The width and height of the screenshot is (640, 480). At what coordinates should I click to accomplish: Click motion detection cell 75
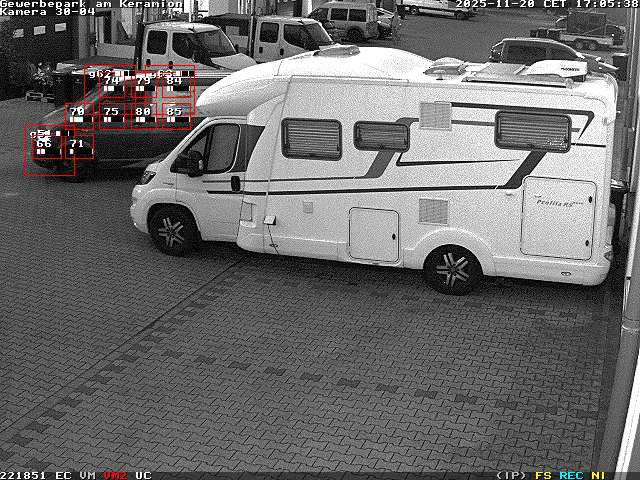tap(111, 113)
